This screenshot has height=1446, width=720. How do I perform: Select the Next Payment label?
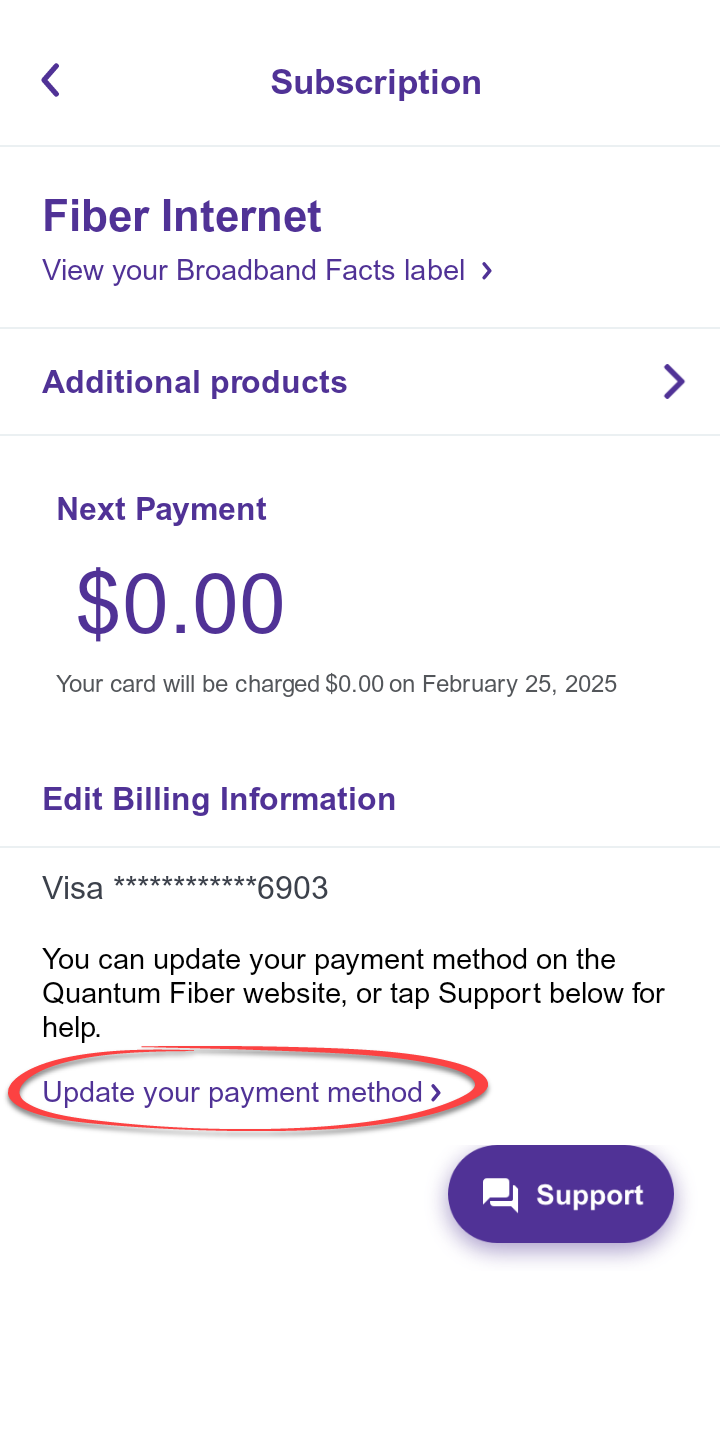click(x=161, y=509)
